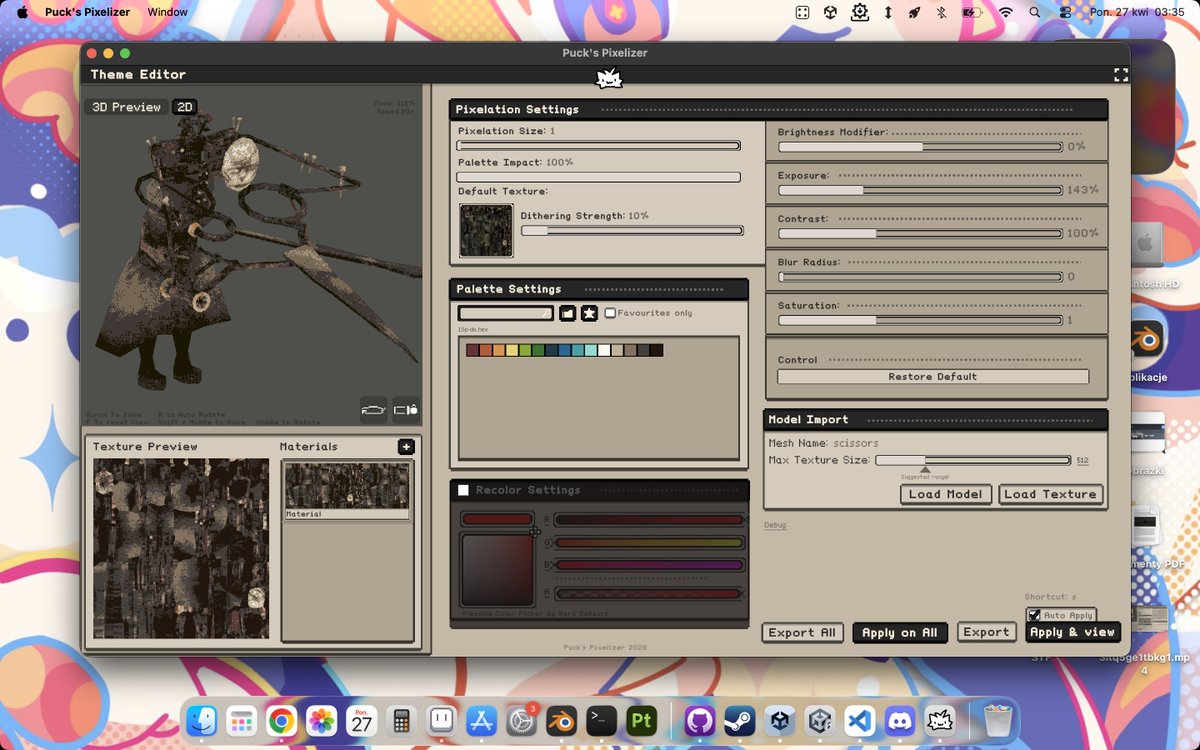The image size is (1200, 750).
Task: Select the Material thumbnail in Materials list
Action: coord(346,490)
